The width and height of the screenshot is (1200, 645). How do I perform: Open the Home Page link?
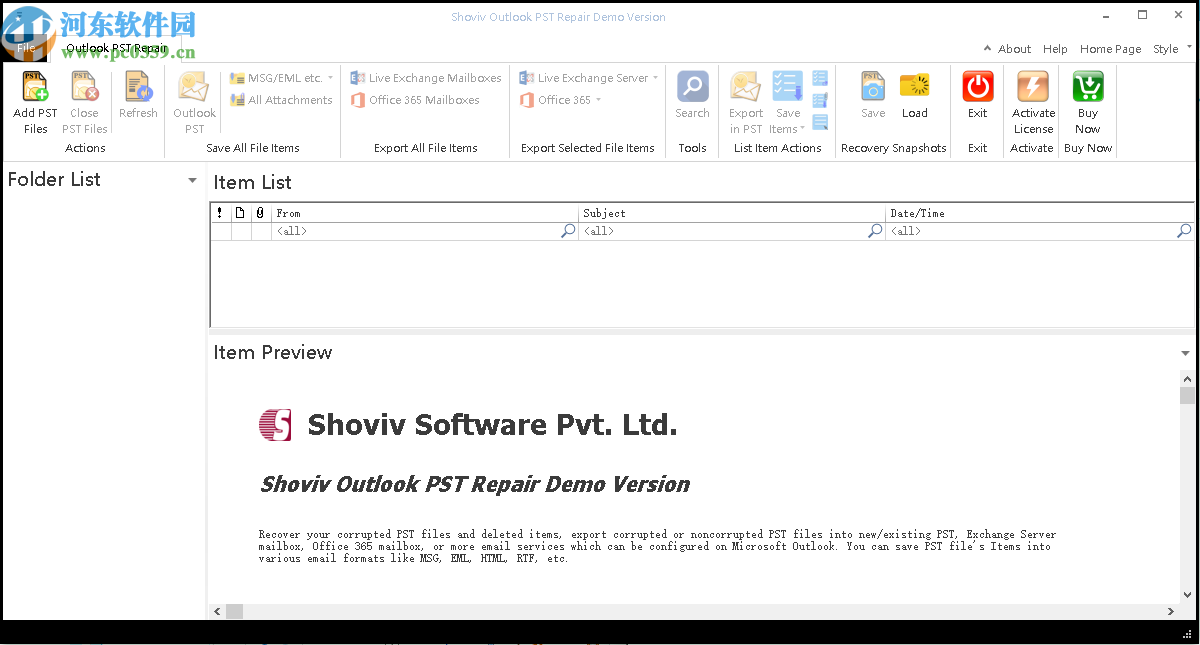point(1110,48)
